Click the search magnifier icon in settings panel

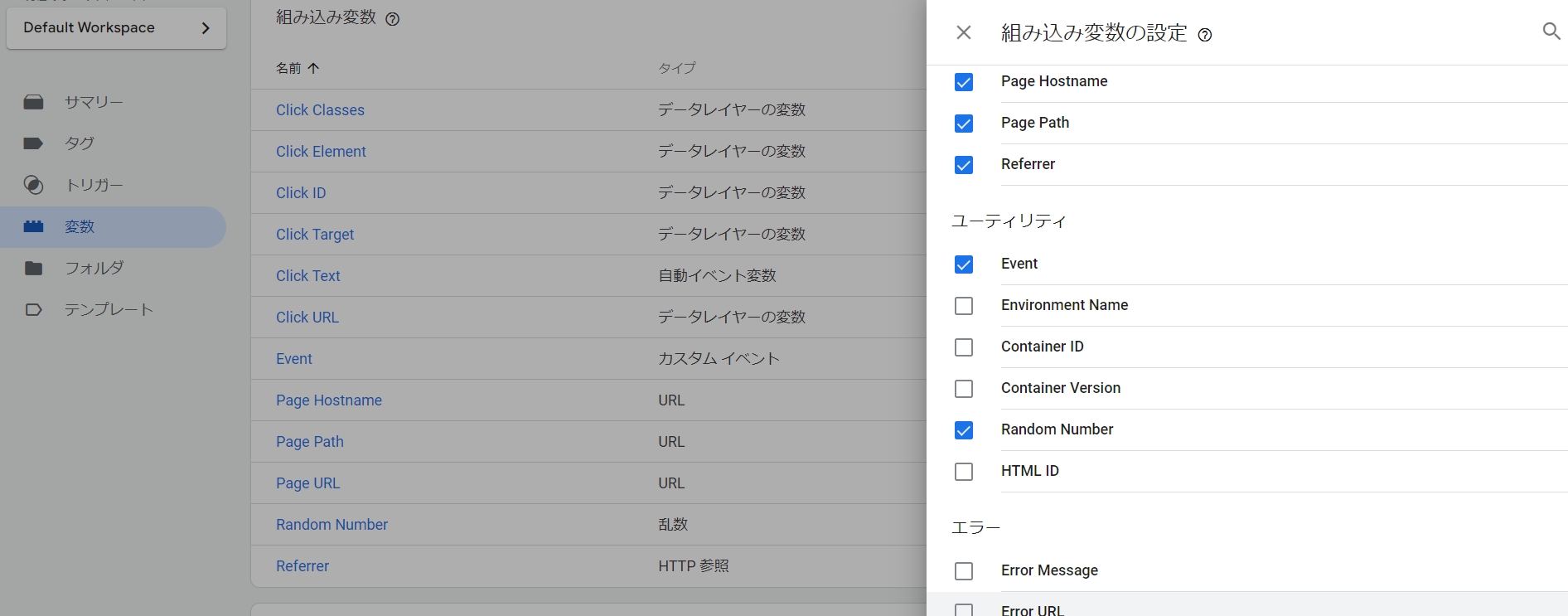click(1551, 32)
